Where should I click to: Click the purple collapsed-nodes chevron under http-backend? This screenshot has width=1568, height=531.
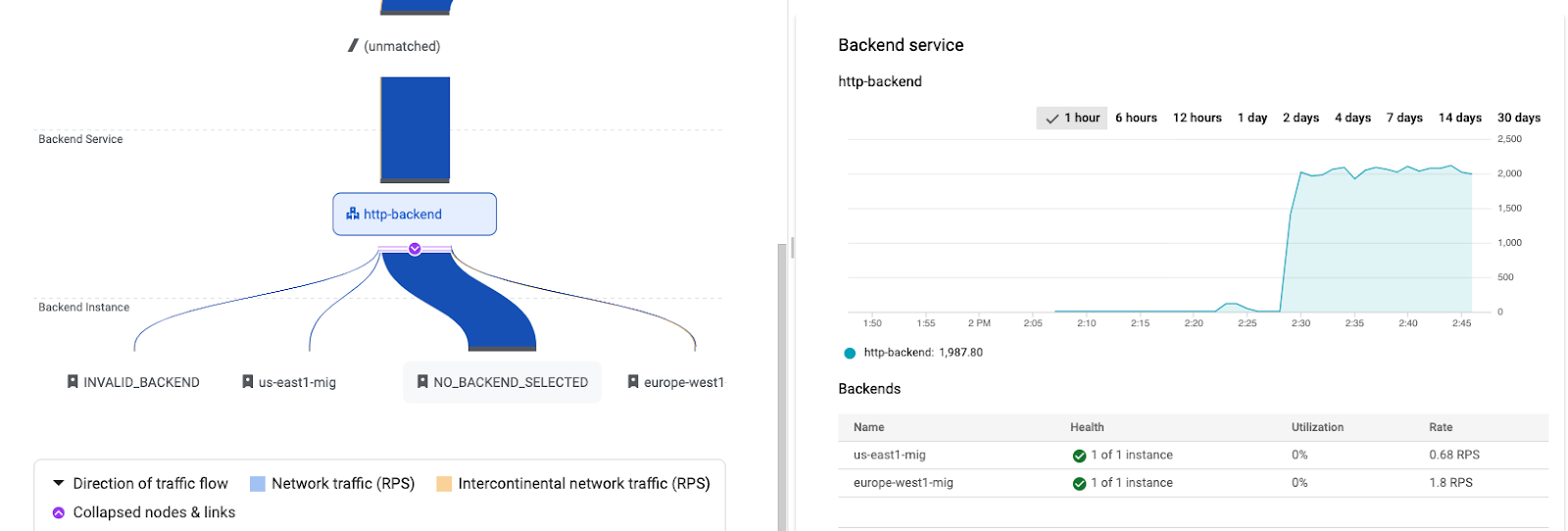coord(415,249)
